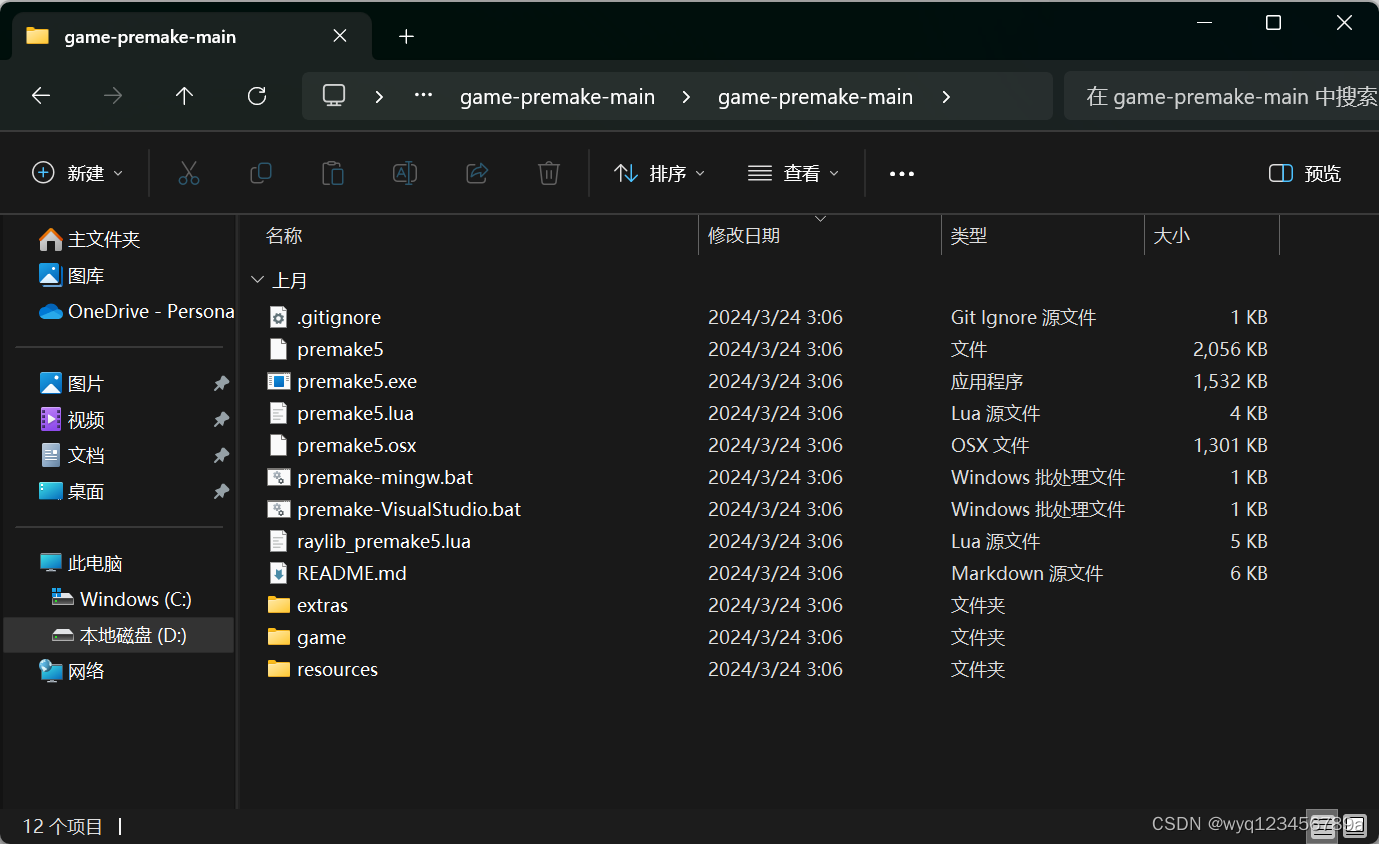This screenshot has width=1379, height=844.
Task: Unpin 桌面 from quick access
Action: coord(221,492)
